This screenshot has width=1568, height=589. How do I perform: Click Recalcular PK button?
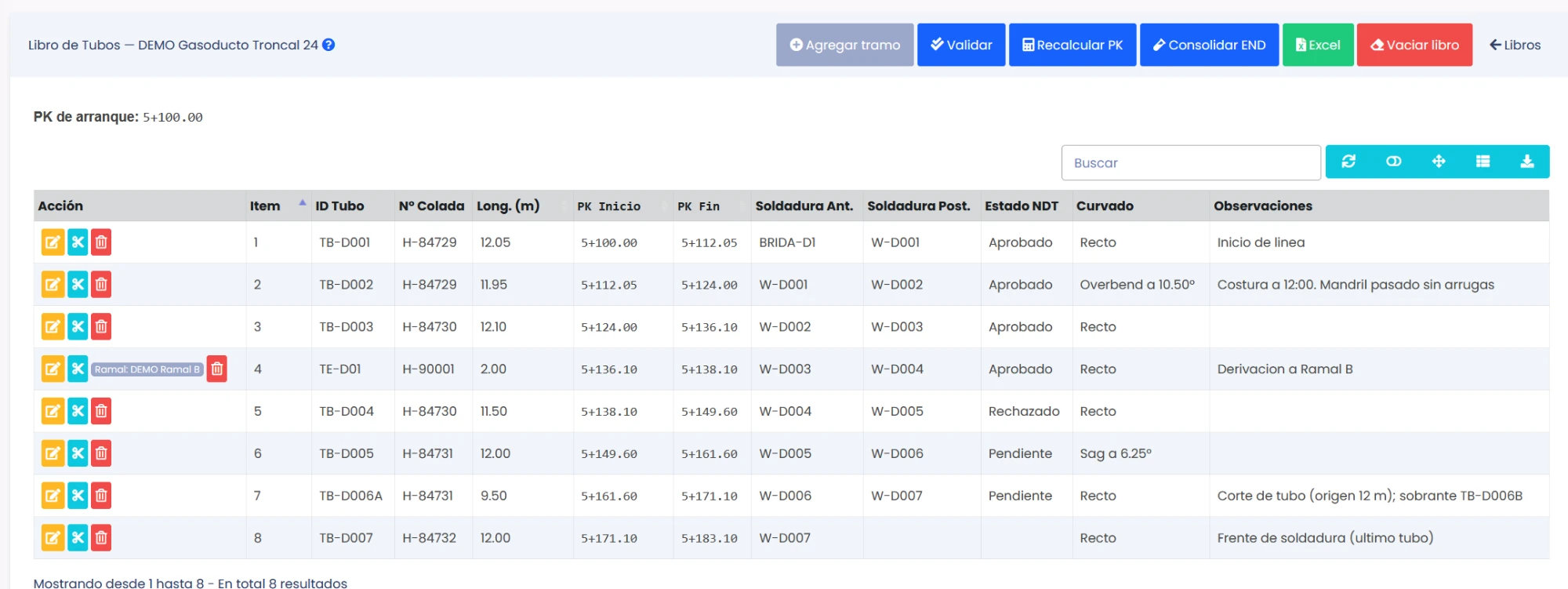1073,45
